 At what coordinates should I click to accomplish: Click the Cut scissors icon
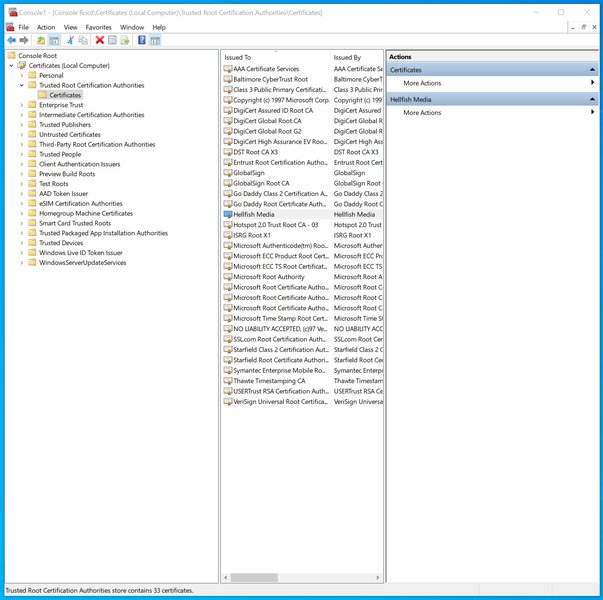[x=71, y=40]
